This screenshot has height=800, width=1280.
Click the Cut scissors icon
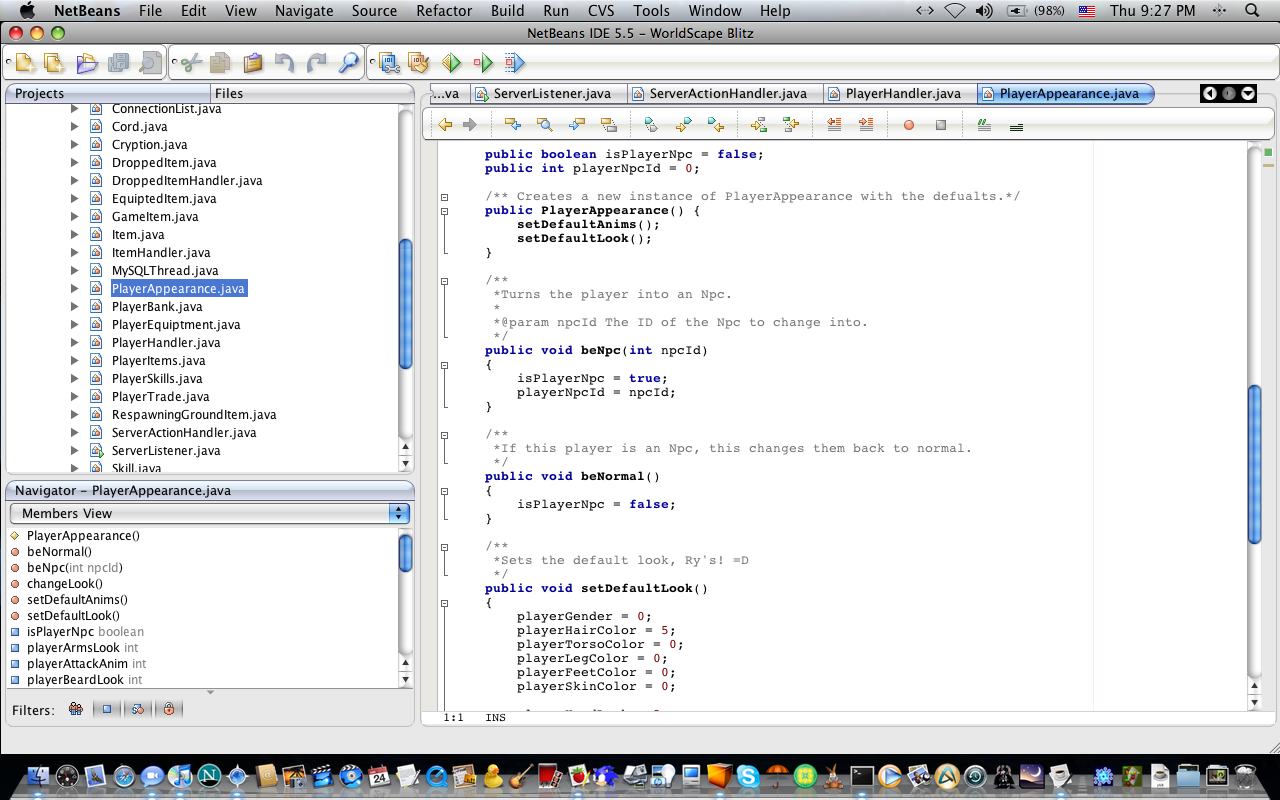point(189,63)
